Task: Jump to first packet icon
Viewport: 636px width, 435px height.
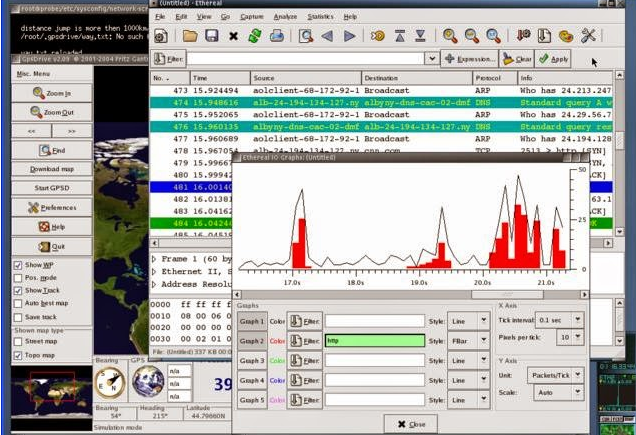Action: coord(400,36)
